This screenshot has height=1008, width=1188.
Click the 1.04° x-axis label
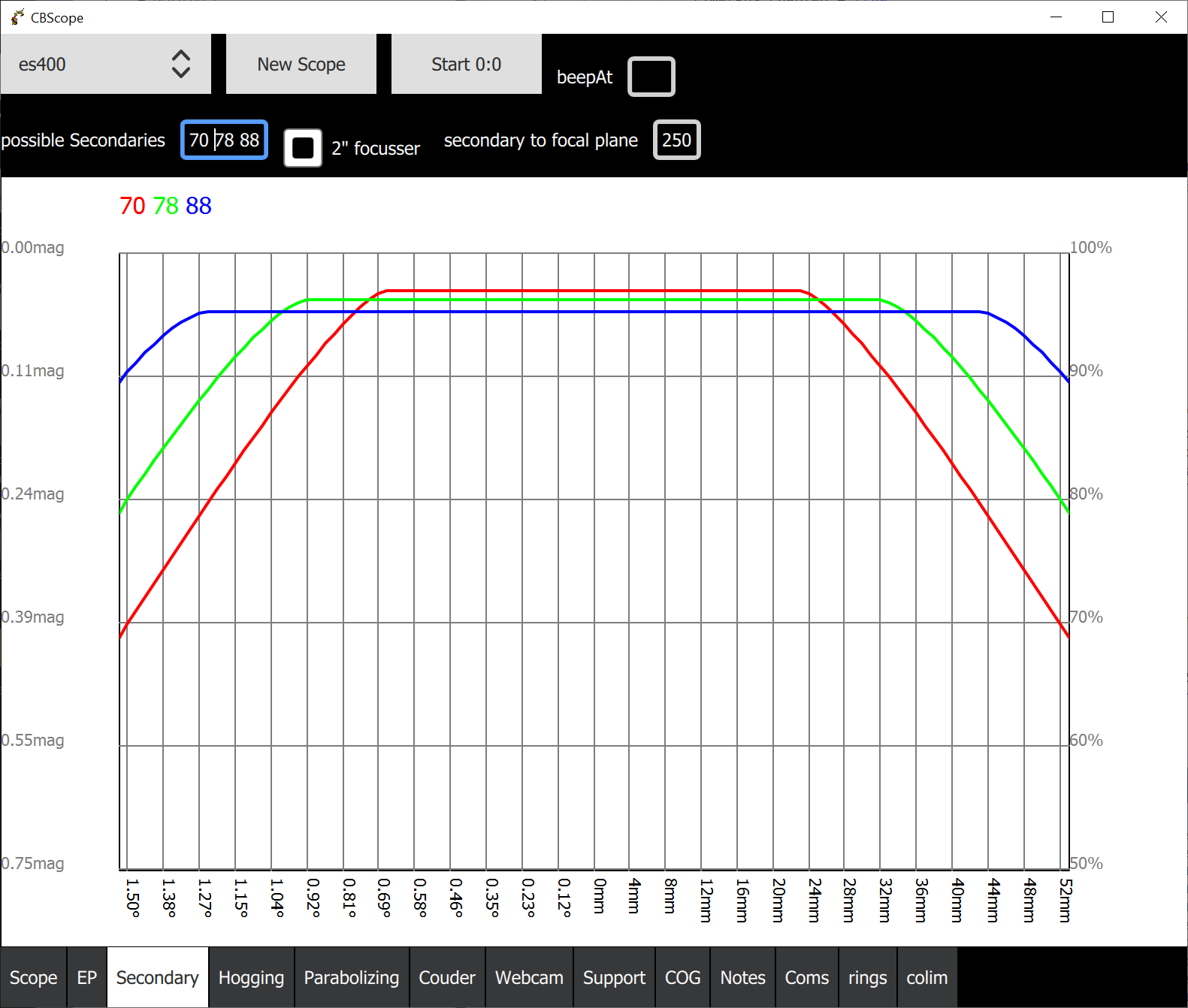click(277, 898)
